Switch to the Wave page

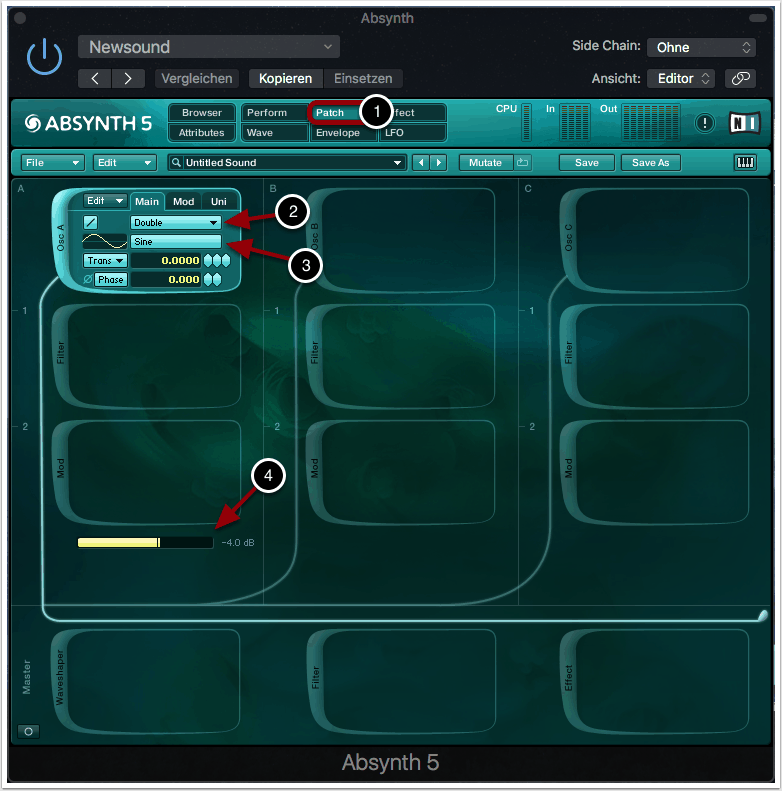point(274,133)
